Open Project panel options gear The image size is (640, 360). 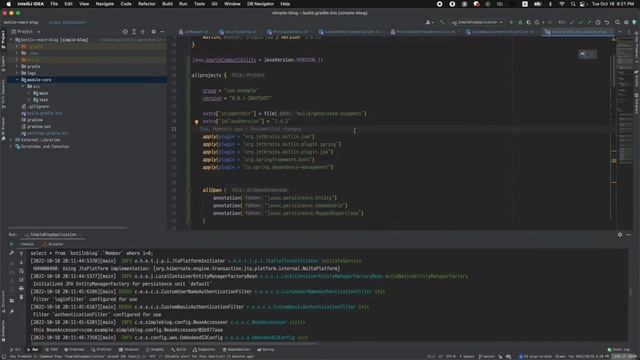coord(153,31)
